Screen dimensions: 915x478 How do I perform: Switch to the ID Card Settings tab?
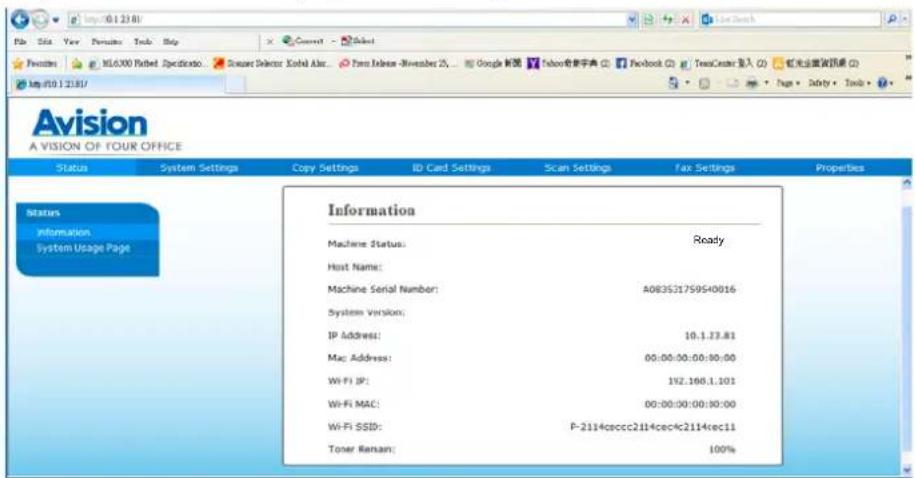tap(451, 168)
